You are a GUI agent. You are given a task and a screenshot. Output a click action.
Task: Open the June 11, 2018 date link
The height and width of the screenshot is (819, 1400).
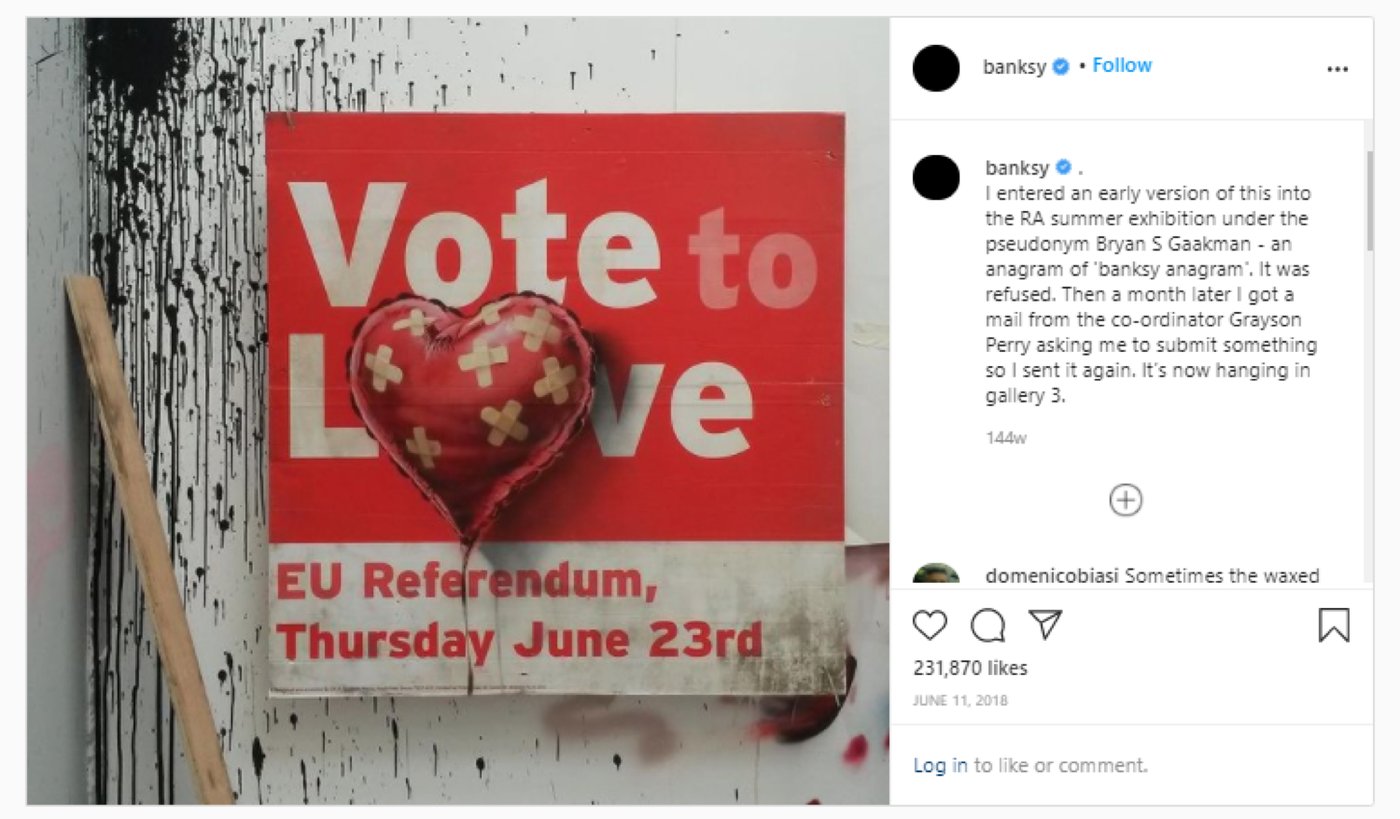tap(960, 700)
